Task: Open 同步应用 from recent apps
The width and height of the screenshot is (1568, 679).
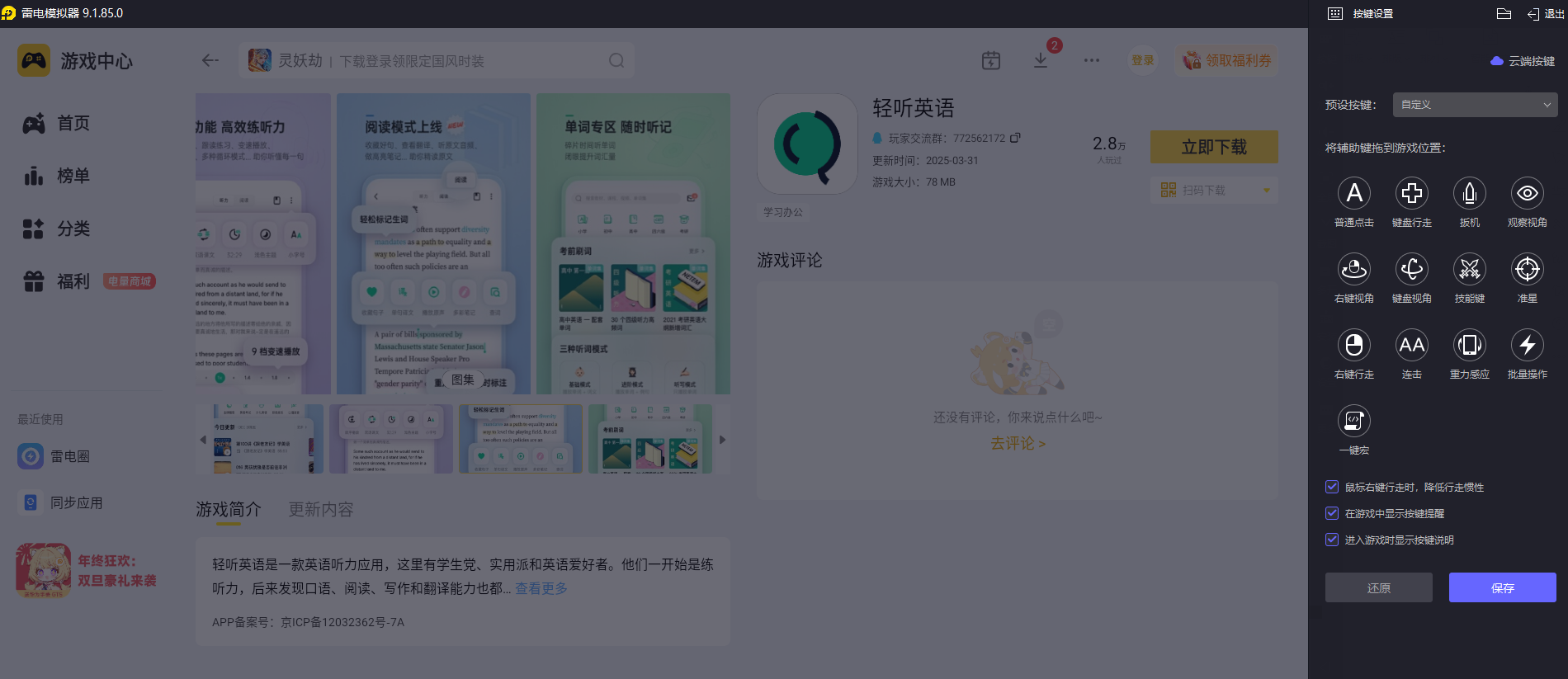Action: (60, 502)
